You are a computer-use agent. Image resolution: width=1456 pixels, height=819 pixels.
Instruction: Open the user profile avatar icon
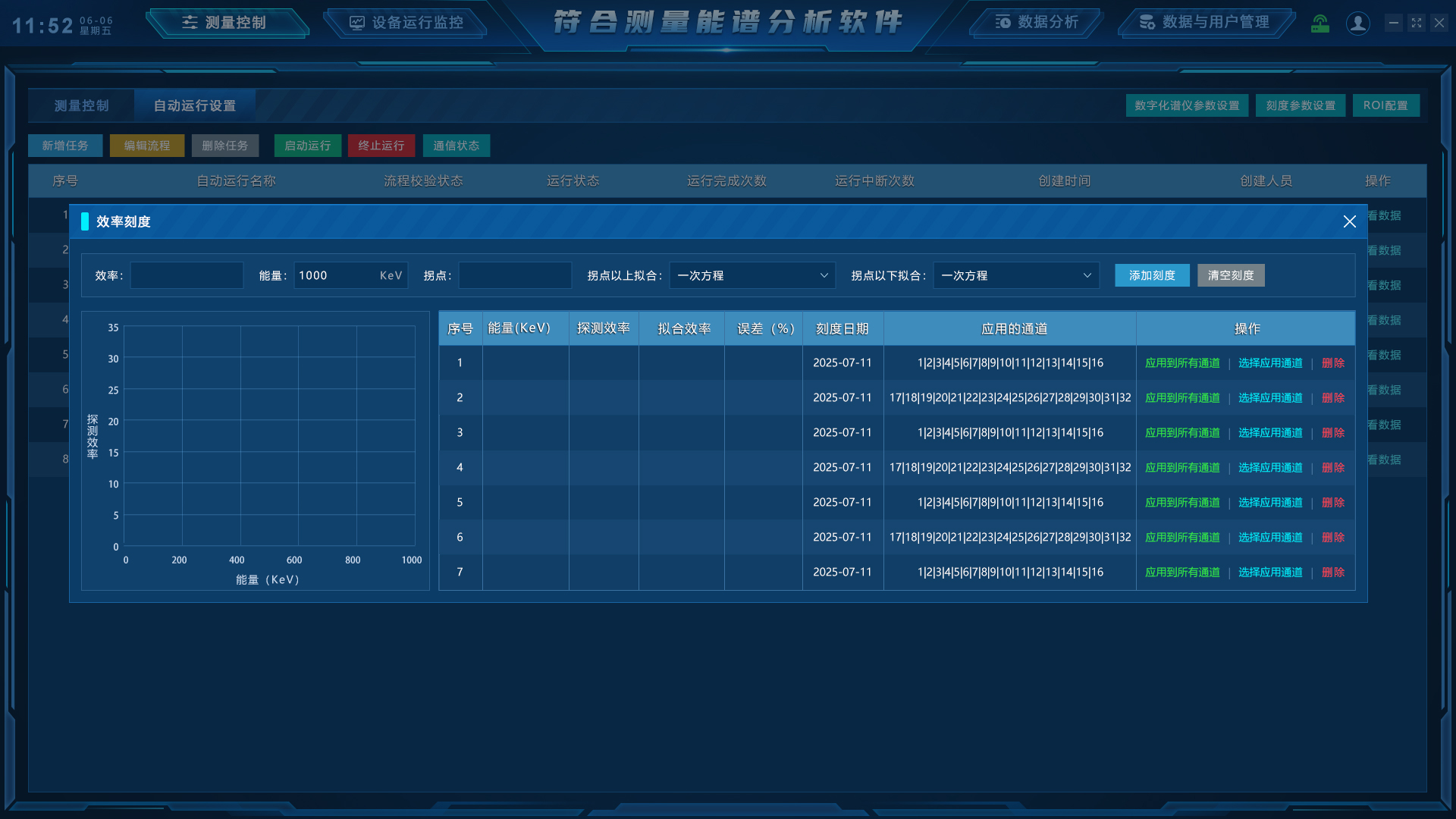[1357, 24]
